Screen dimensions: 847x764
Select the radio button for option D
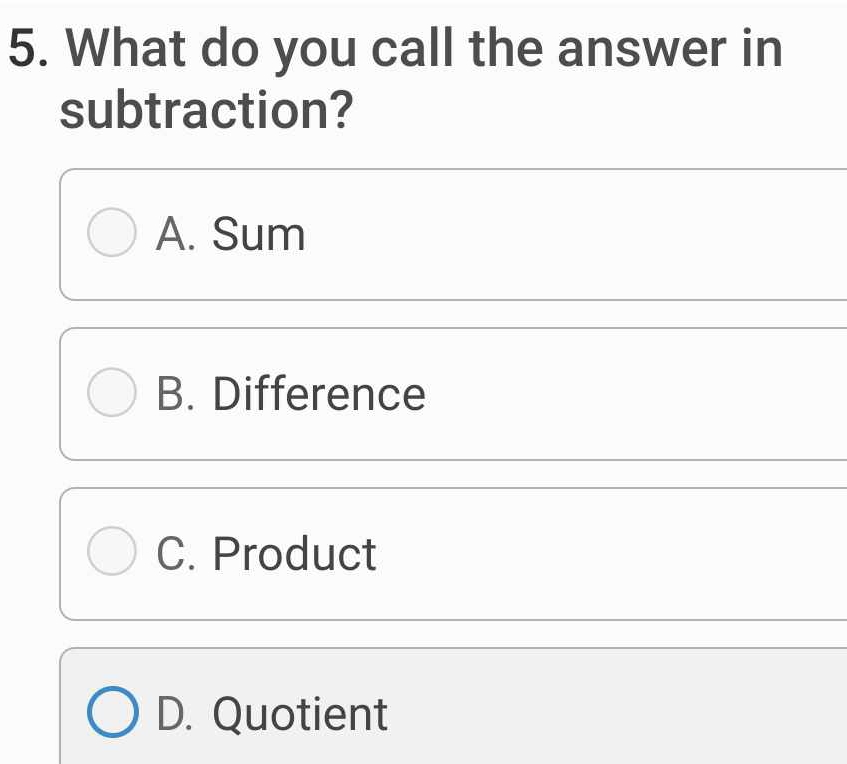coord(112,712)
